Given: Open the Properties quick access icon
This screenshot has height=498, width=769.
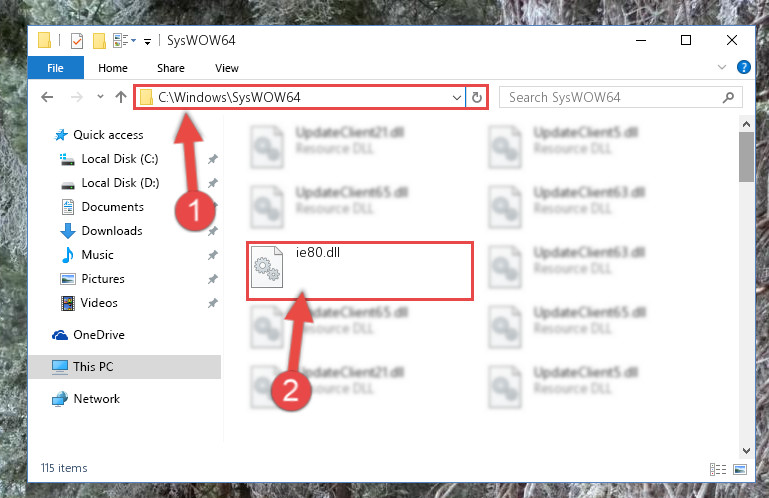Looking at the screenshot, I should point(77,41).
